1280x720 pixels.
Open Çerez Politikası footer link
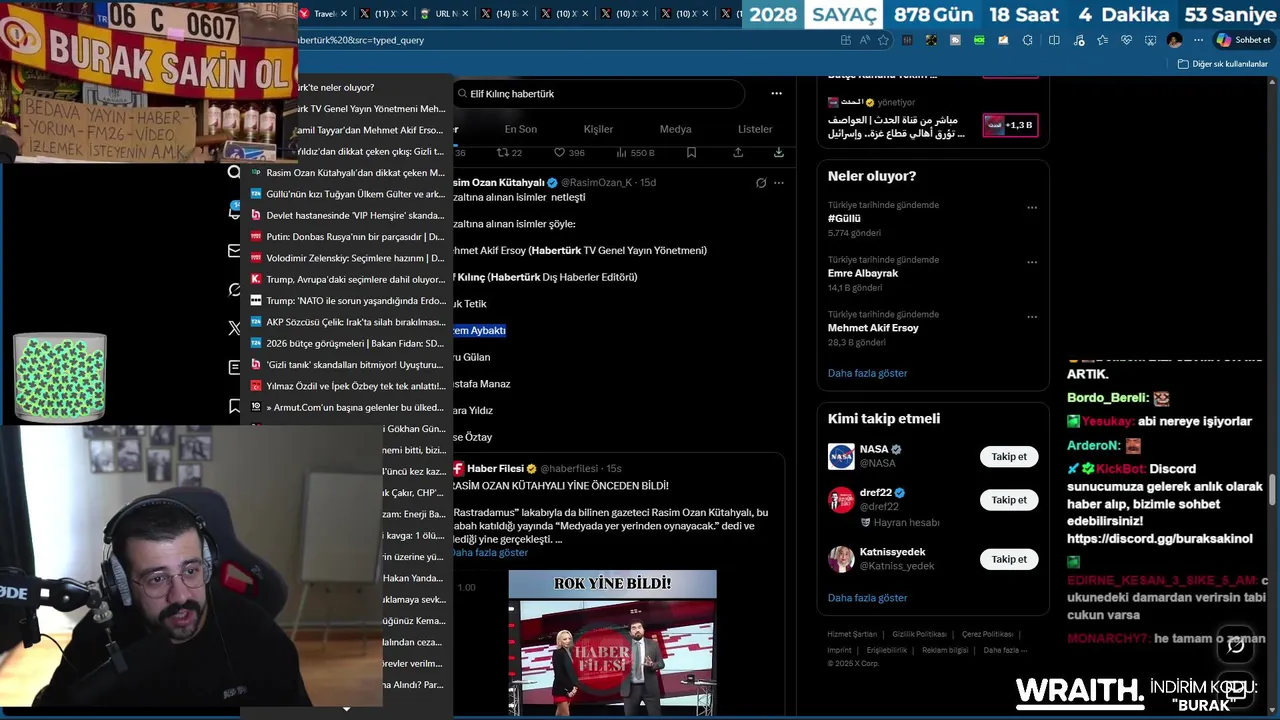[987, 634]
